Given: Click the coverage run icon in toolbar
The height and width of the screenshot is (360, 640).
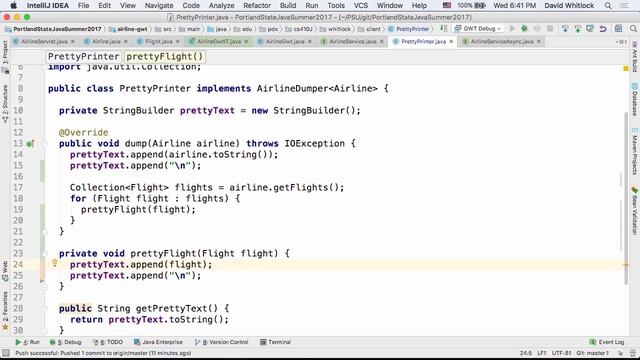Looking at the screenshot, I should pos(537,29).
